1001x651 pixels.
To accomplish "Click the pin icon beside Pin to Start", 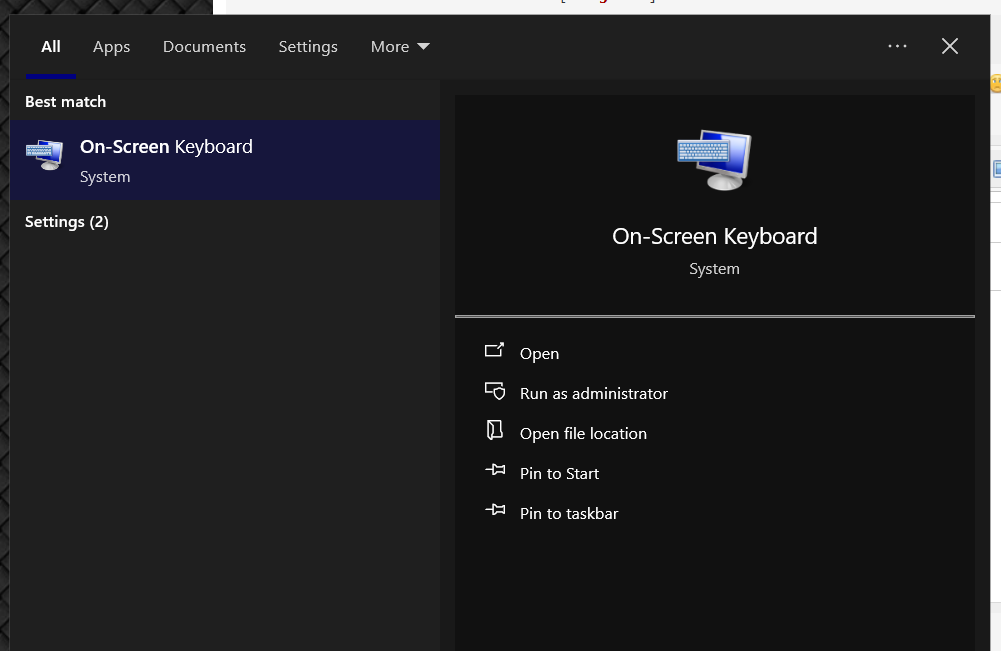I will click(x=495, y=470).
